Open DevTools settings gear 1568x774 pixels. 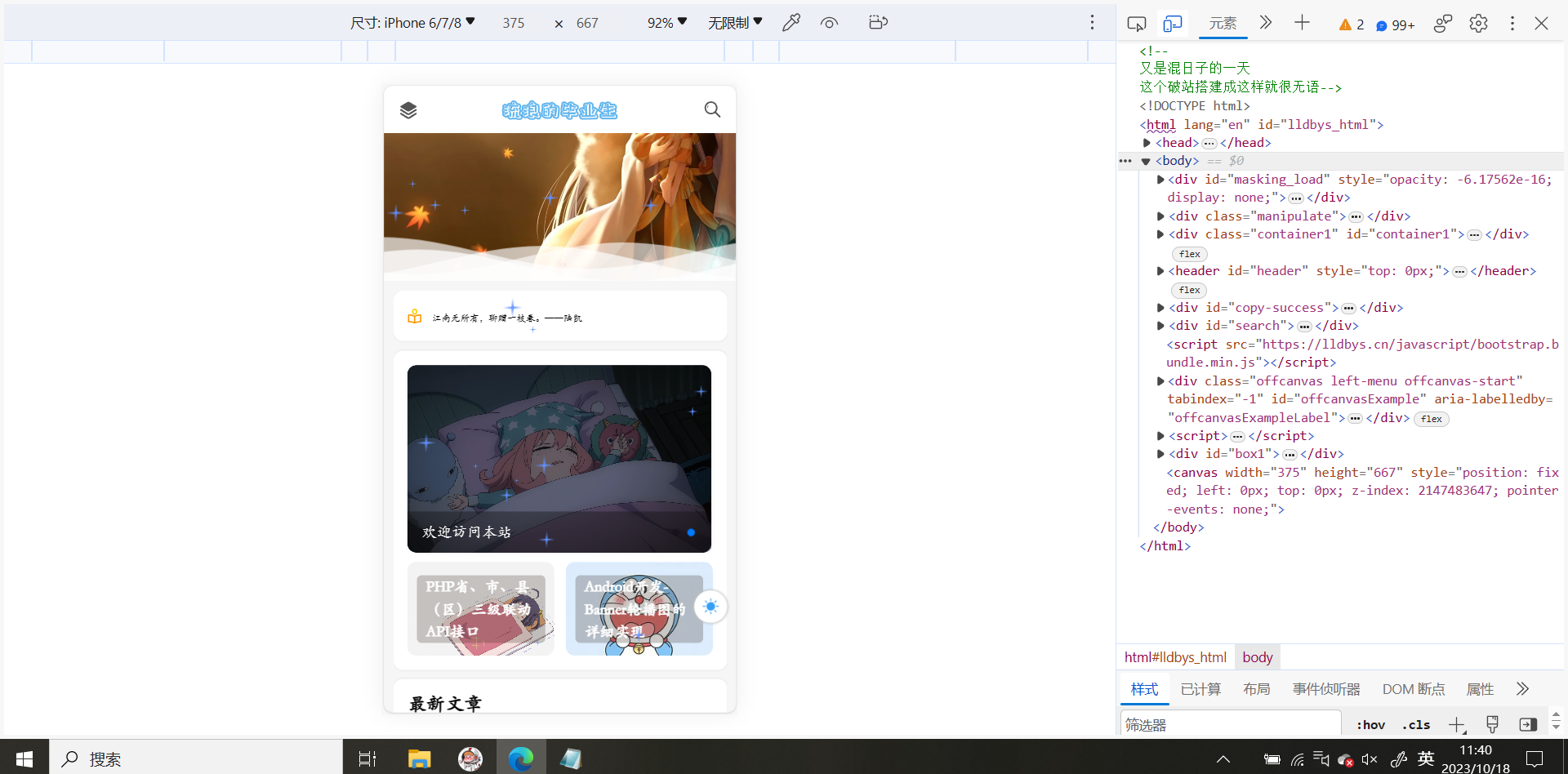coord(1478,24)
